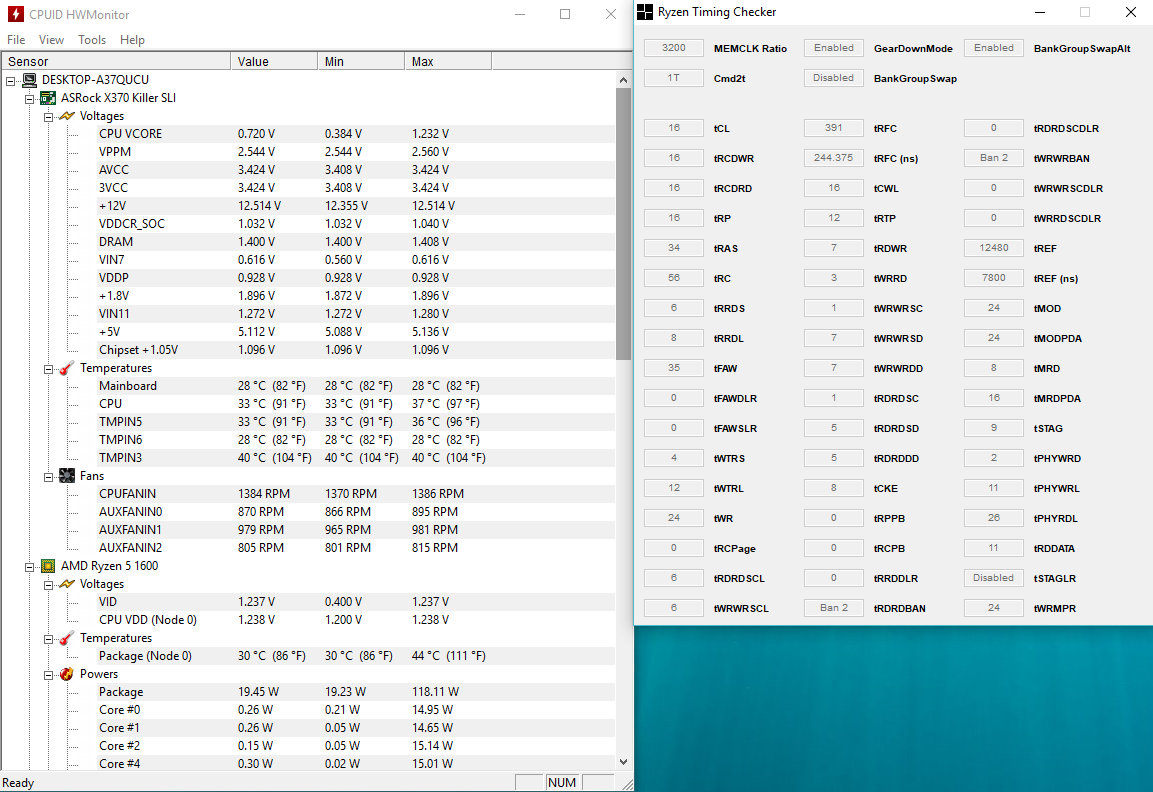
Task: Click the tSTAGLR Disabled field
Action: coord(993,578)
